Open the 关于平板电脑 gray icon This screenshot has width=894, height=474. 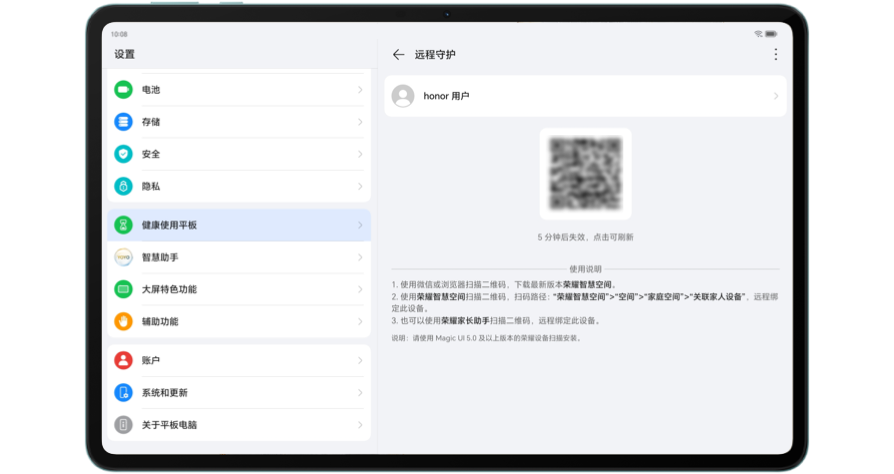pyautogui.click(x=123, y=425)
